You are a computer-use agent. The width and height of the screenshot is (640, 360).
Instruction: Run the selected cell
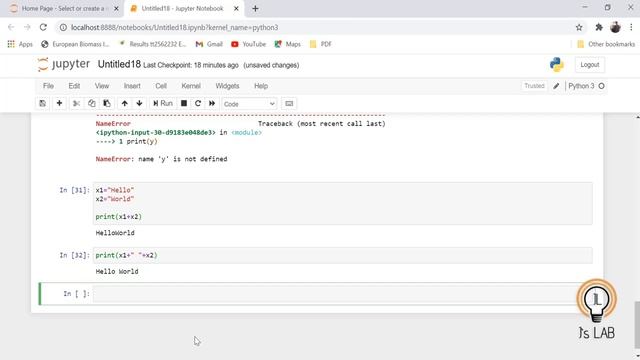[163, 104]
